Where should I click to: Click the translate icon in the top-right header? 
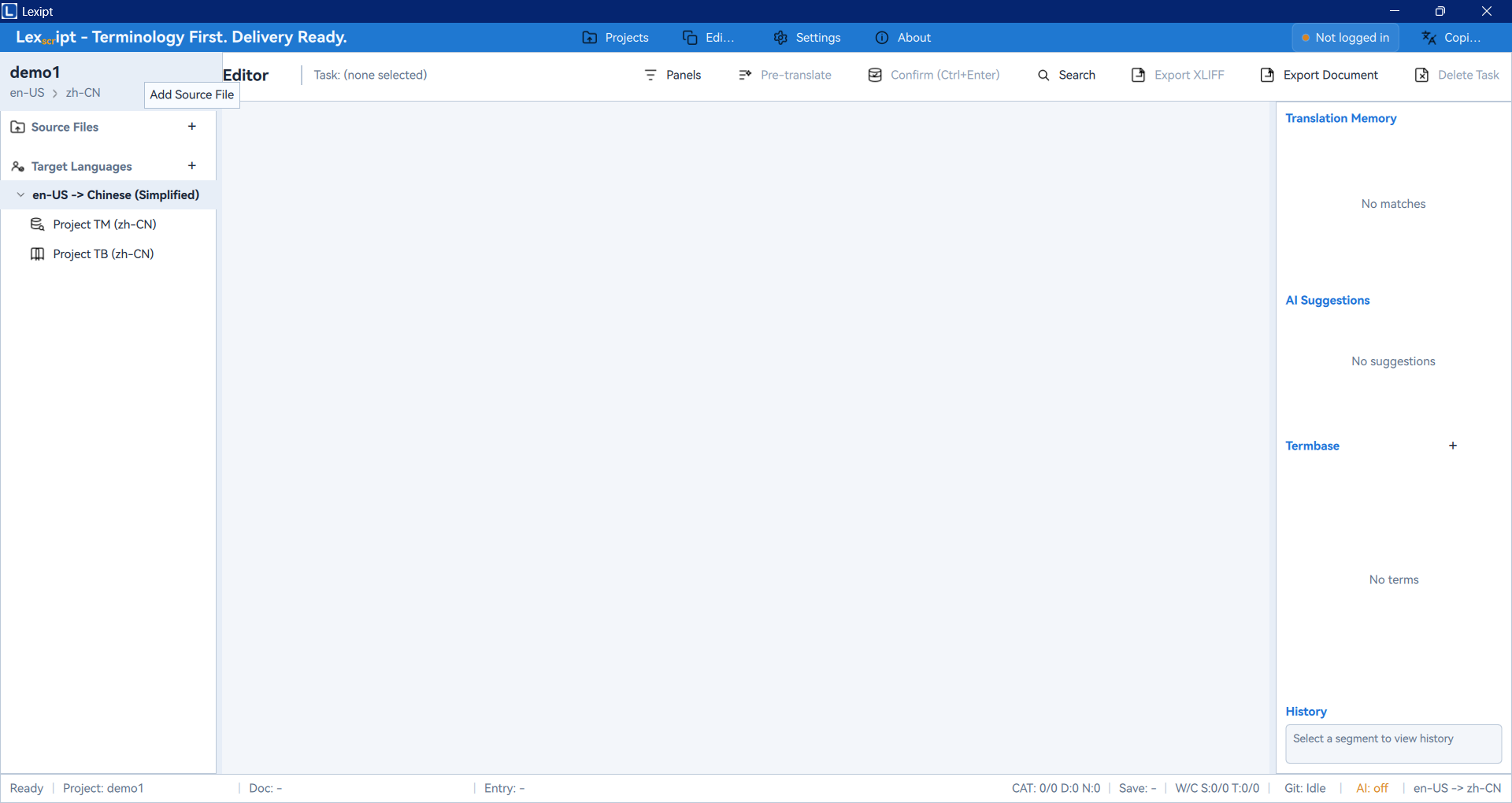point(1429,38)
